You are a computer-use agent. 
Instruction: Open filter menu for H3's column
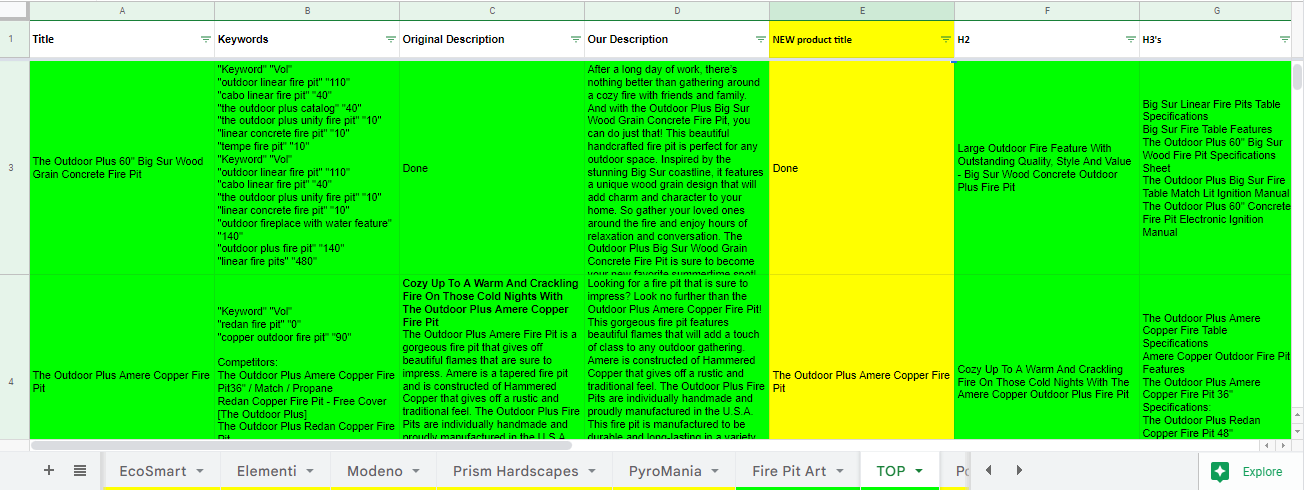pyautogui.click(x=1285, y=40)
